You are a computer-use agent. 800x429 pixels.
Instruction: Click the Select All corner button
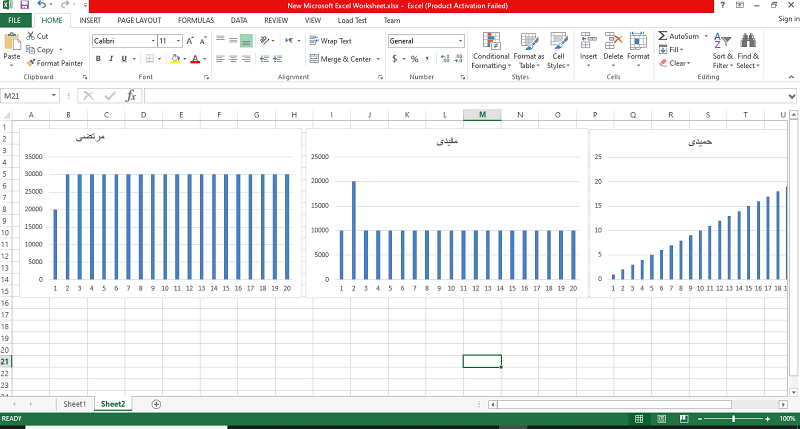pyautogui.click(x=6, y=115)
